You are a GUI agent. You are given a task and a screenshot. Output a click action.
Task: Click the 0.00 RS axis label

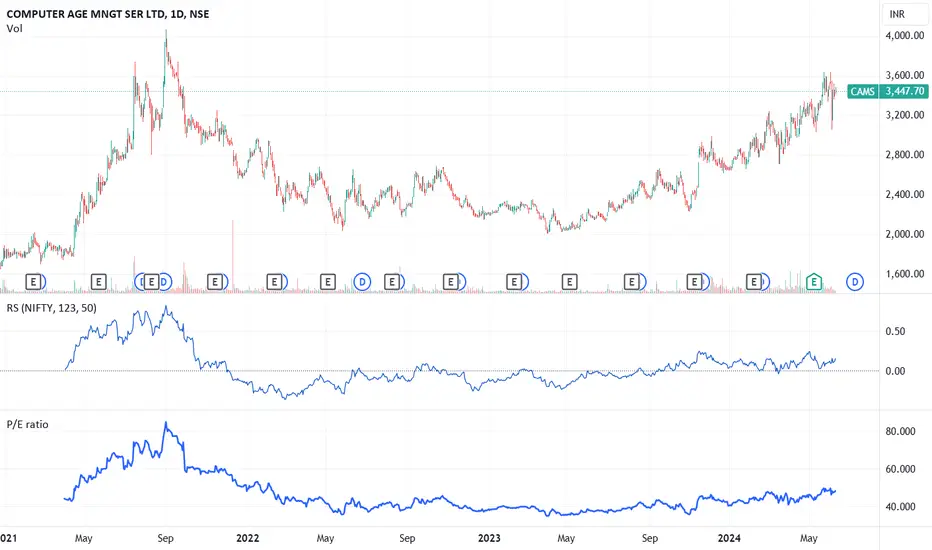pyautogui.click(x=895, y=371)
